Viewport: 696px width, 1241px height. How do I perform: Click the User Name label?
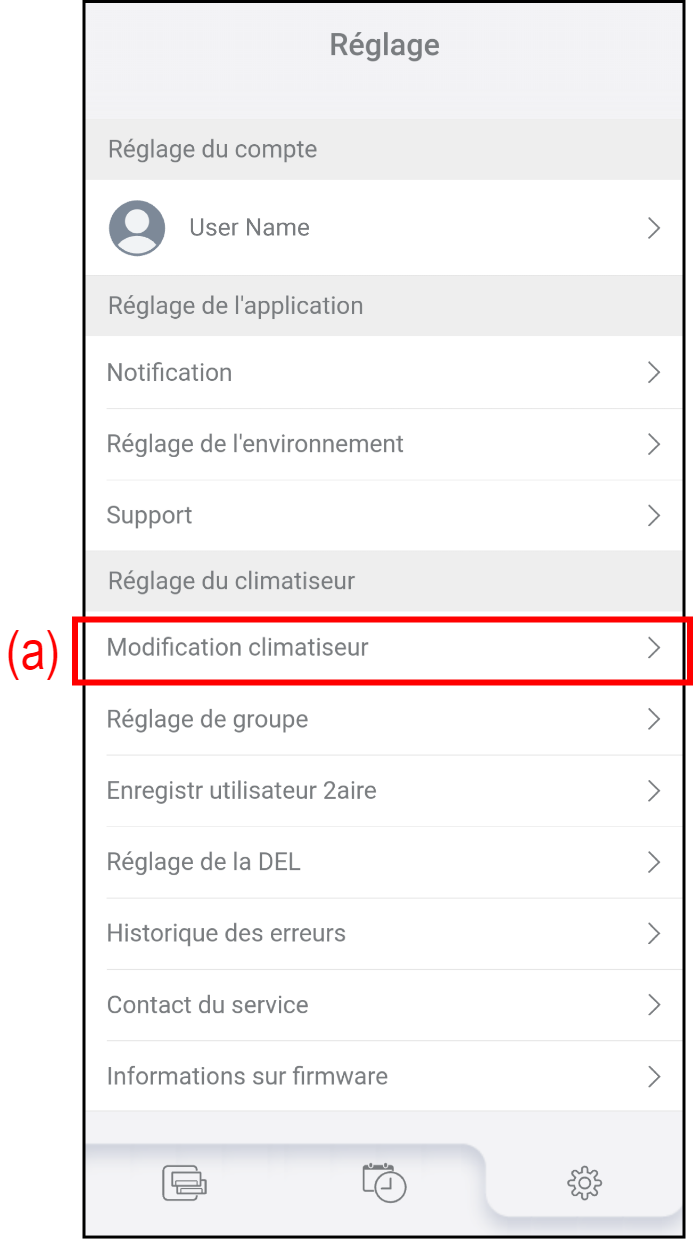point(249,228)
